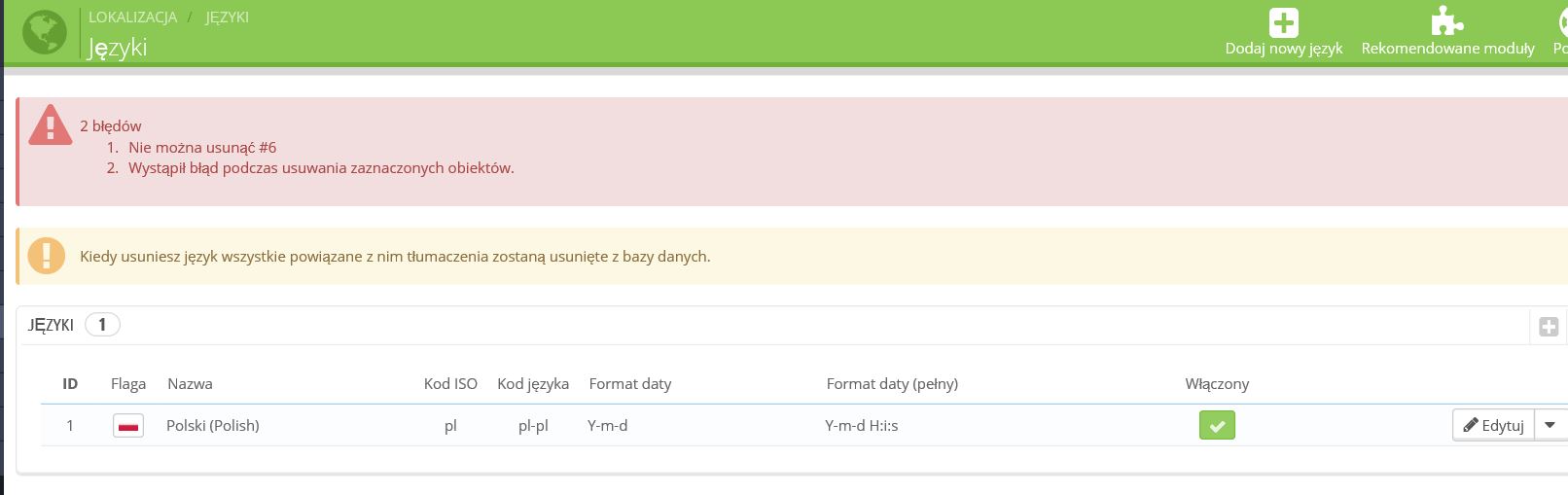The height and width of the screenshot is (495, 1568).
Task: Click the Włączony column header
Action: coord(1217,384)
